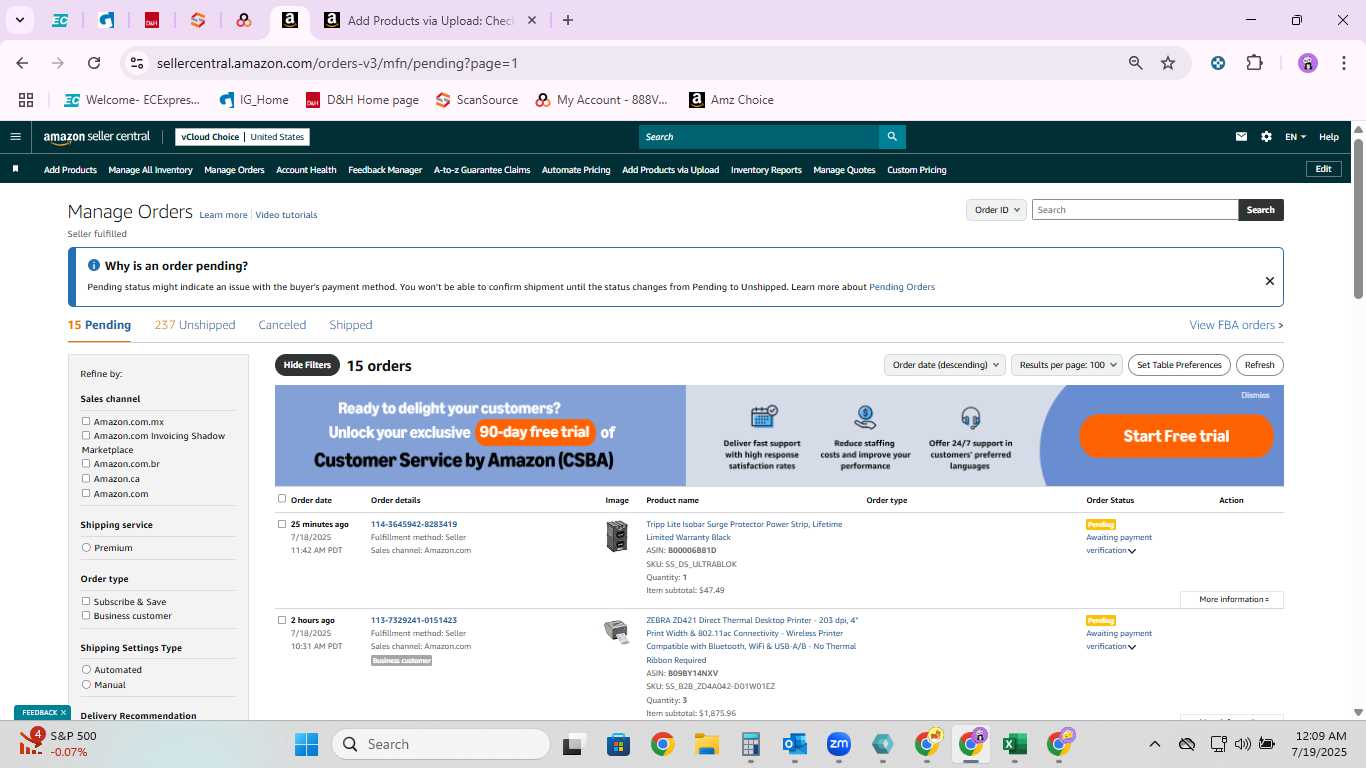Open the Seller Central hamburger menu
The width and height of the screenshot is (1366, 768).
pyautogui.click(x=15, y=137)
